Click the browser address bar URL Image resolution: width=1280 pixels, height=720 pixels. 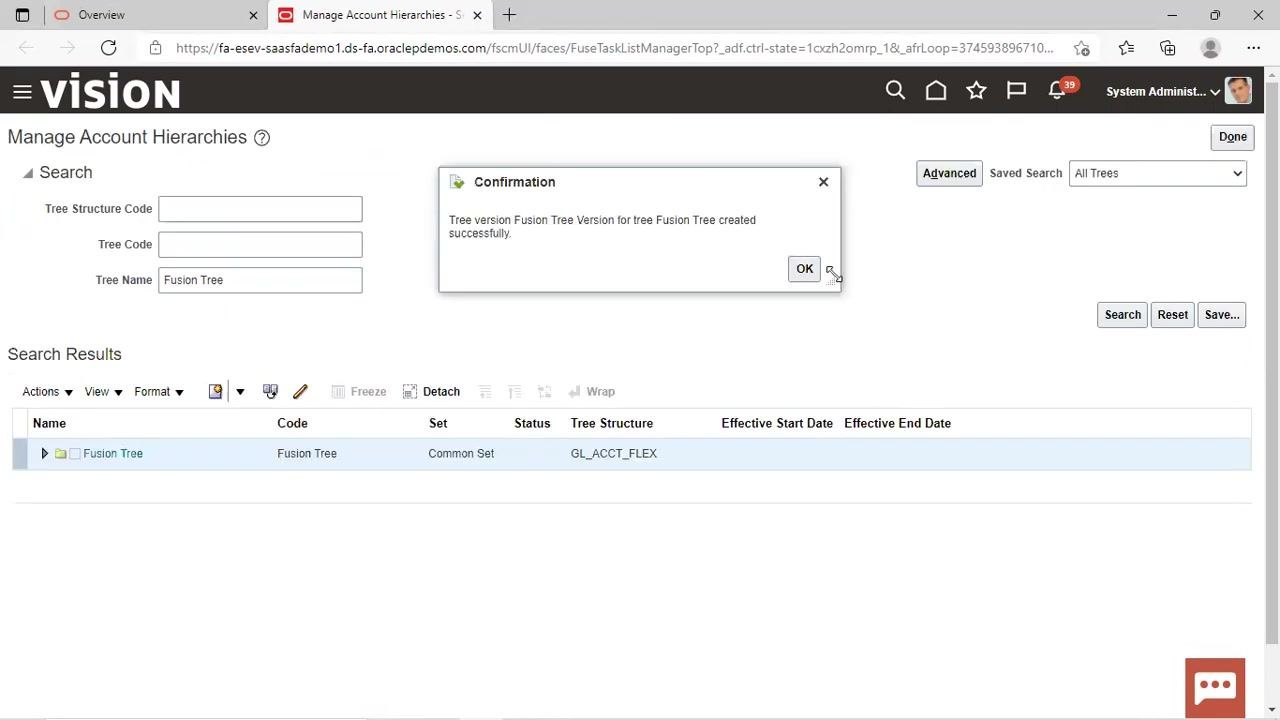[614, 47]
